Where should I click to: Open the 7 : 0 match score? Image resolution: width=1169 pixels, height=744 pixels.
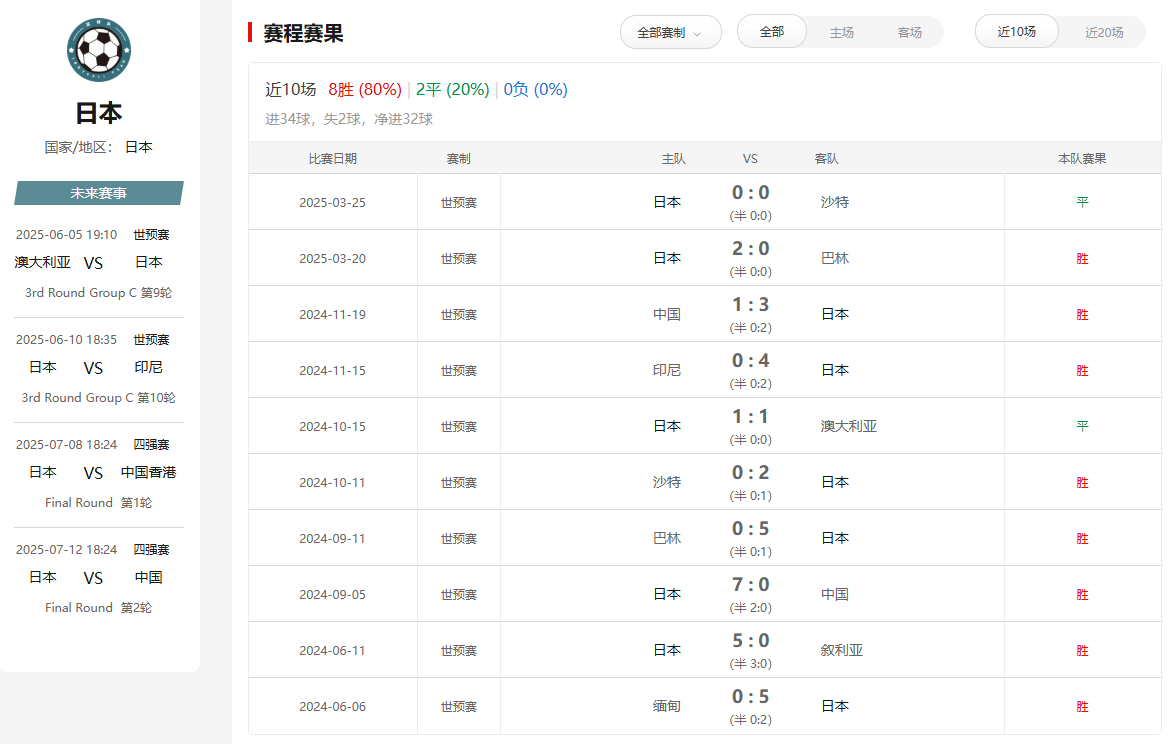click(x=751, y=585)
